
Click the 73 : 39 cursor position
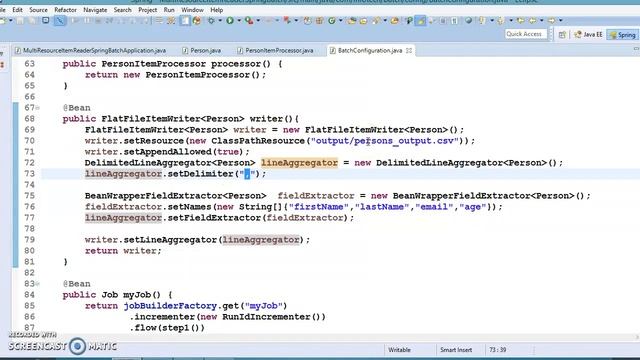point(498,350)
